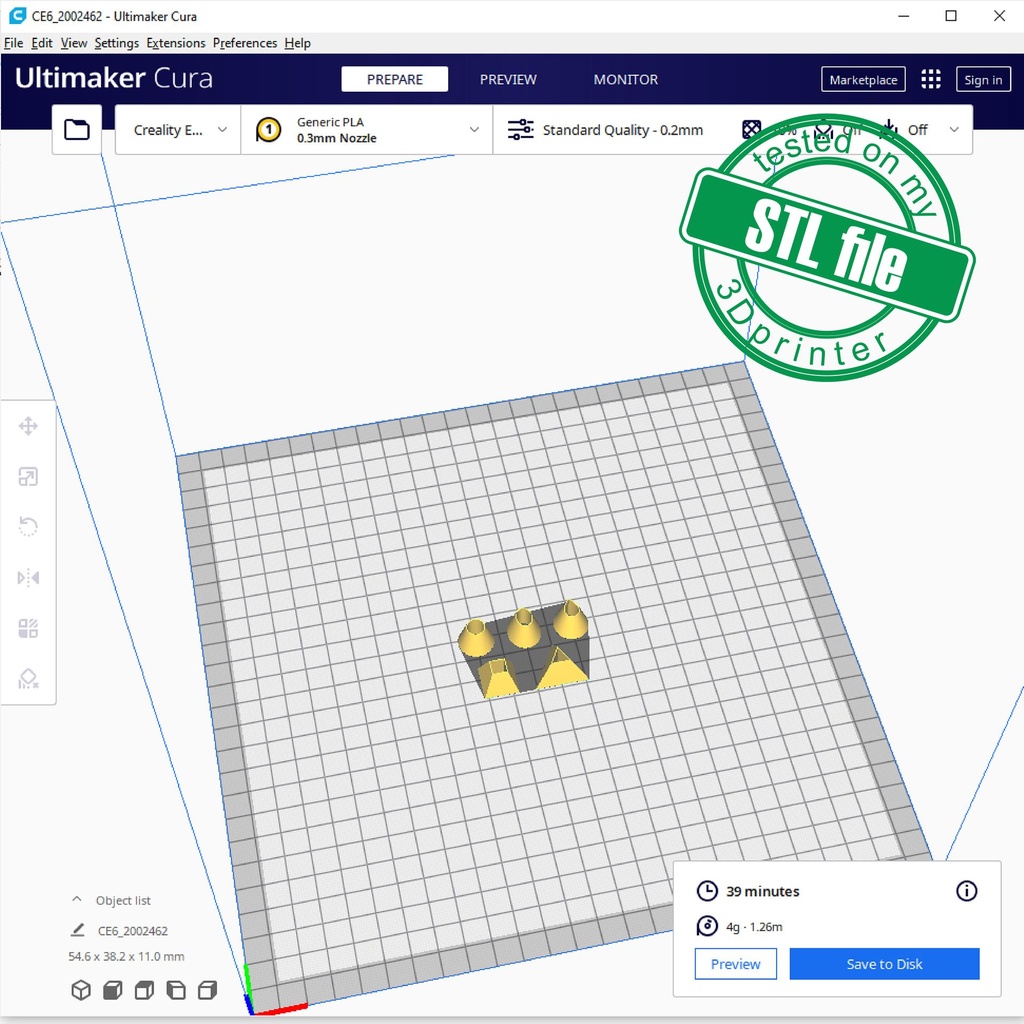Select the Mirror tool in left toolbar
Screen dimensions: 1024x1024
[x=28, y=578]
